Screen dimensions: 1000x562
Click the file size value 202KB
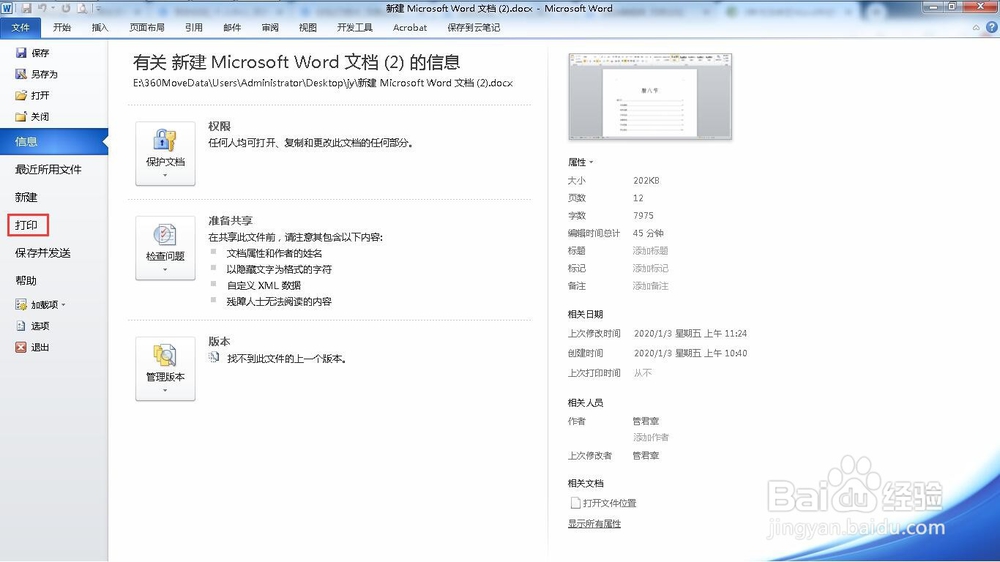[646, 181]
